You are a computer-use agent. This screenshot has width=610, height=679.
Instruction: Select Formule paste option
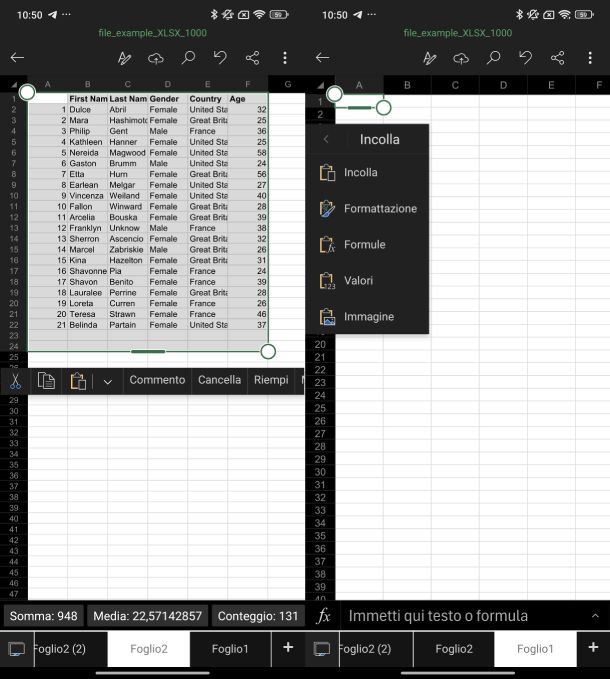tap(367, 244)
